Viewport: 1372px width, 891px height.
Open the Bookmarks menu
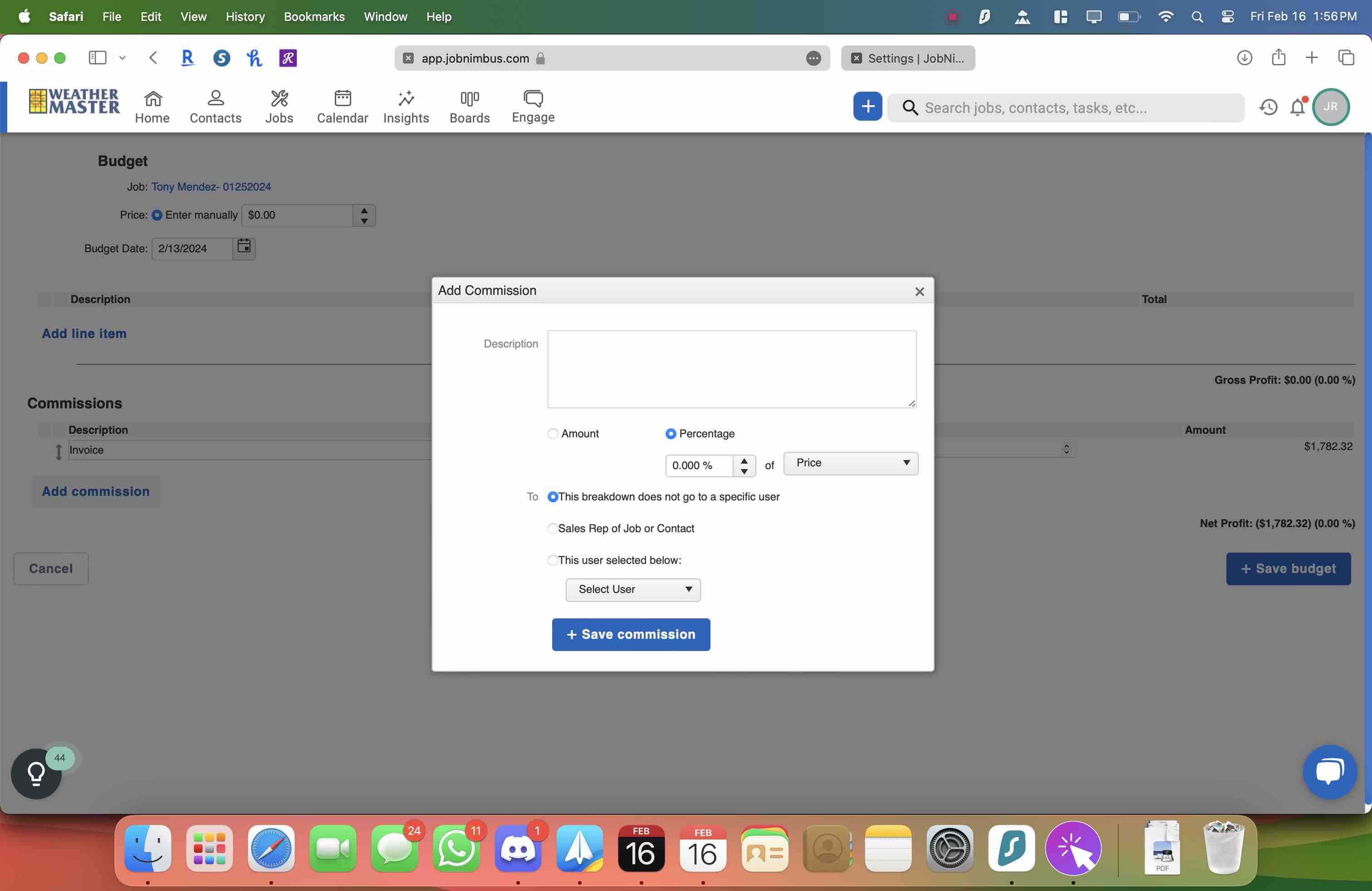(314, 17)
